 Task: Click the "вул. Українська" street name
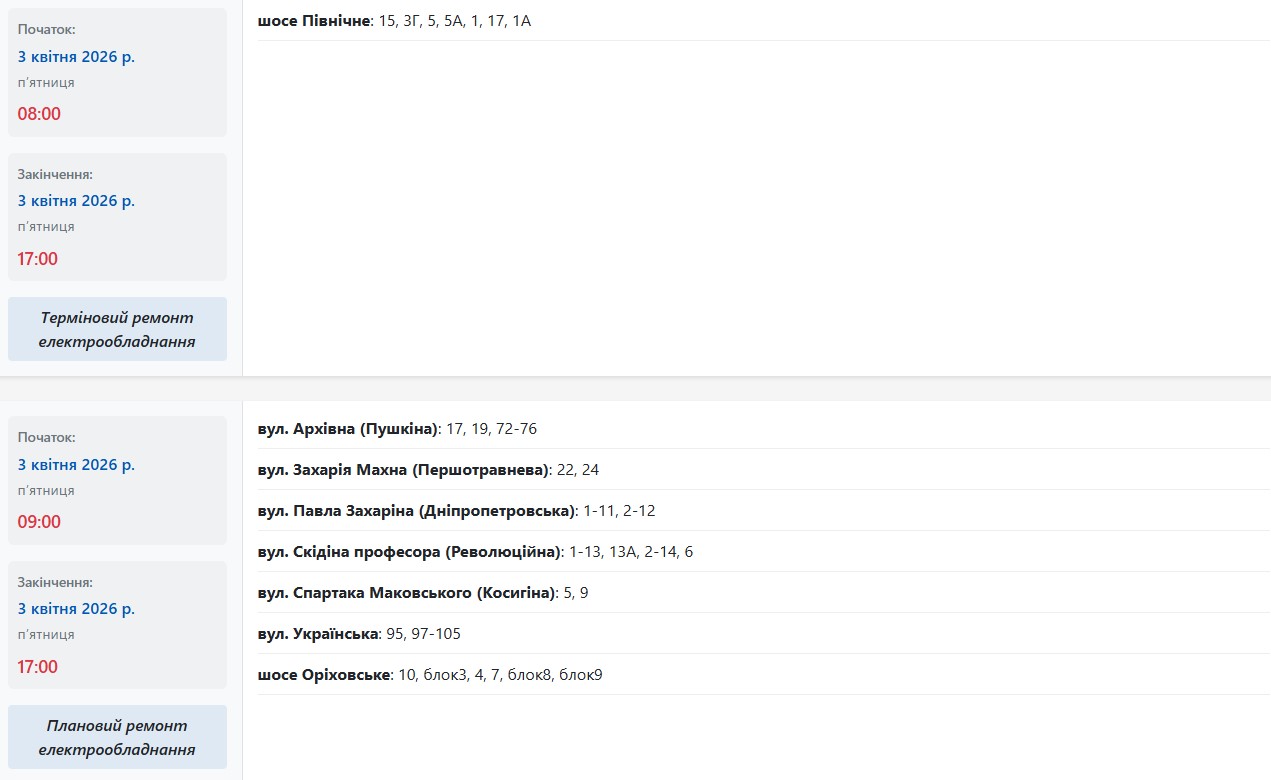[x=318, y=634]
